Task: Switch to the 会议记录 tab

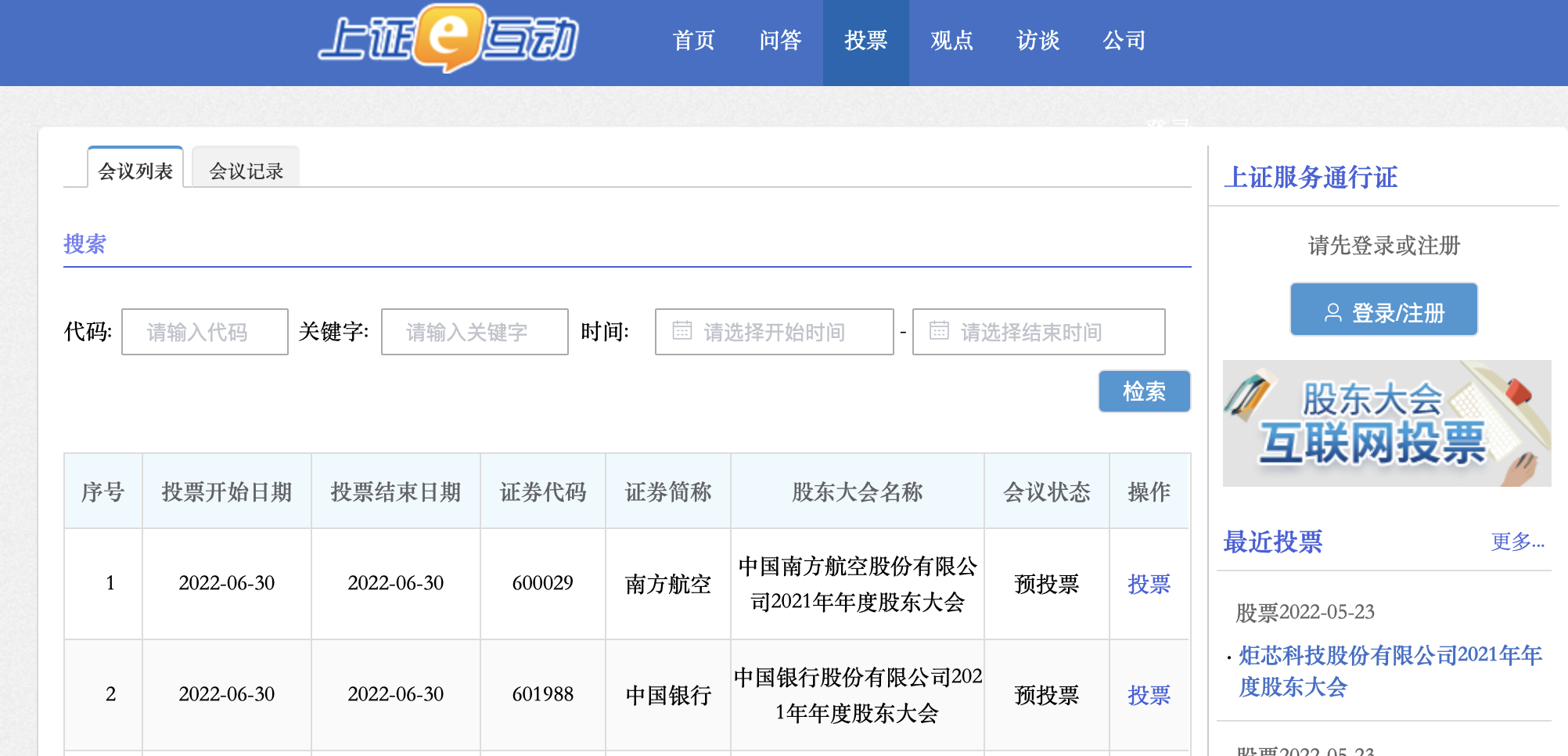Action: (246, 171)
